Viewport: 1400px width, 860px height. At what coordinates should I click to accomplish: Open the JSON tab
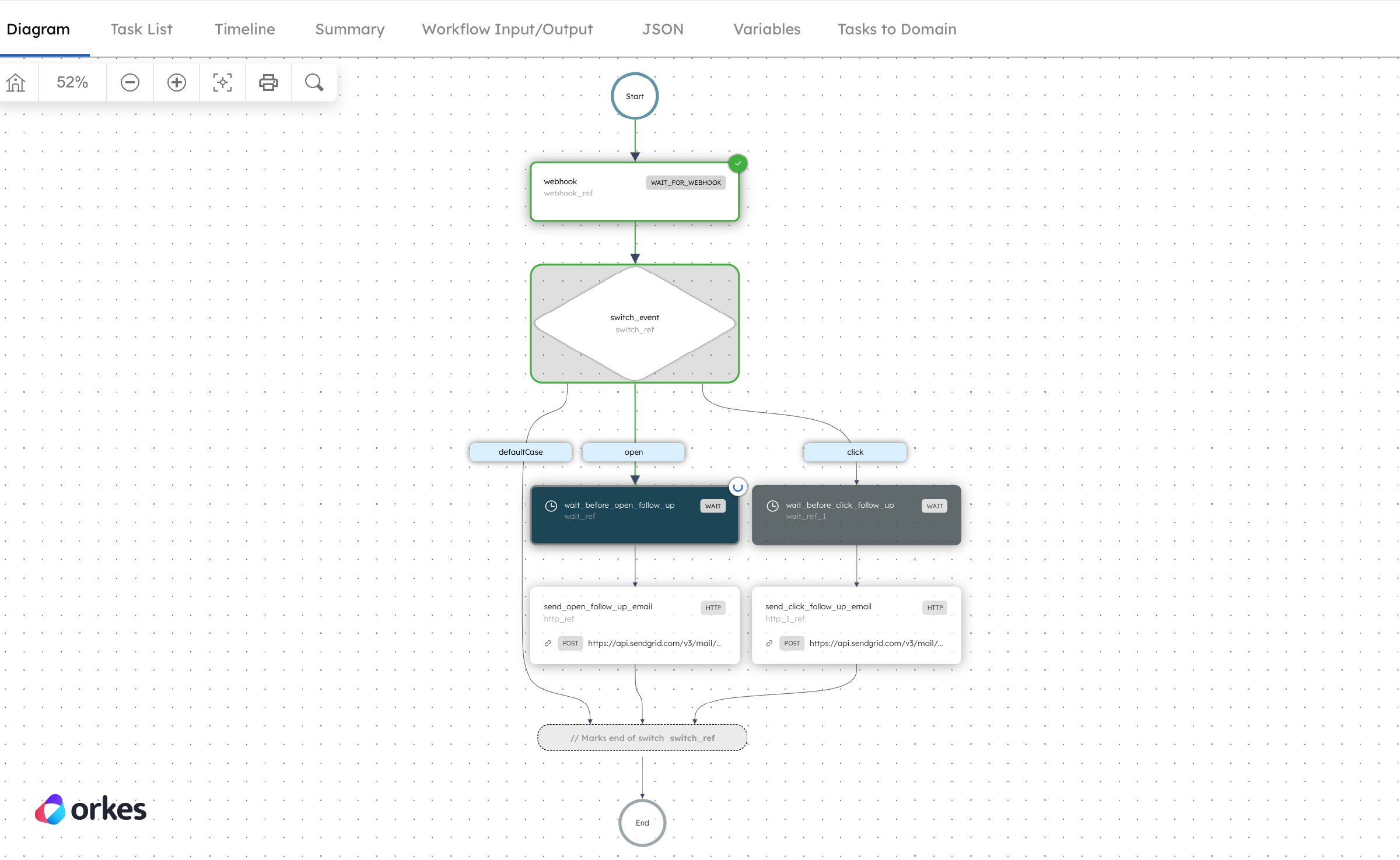663,29
